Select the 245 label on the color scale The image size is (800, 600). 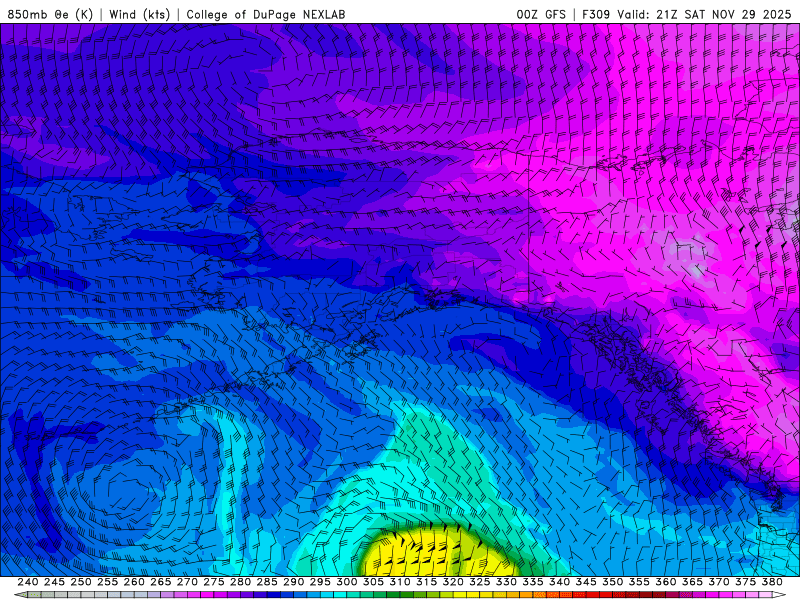point(54,582)
